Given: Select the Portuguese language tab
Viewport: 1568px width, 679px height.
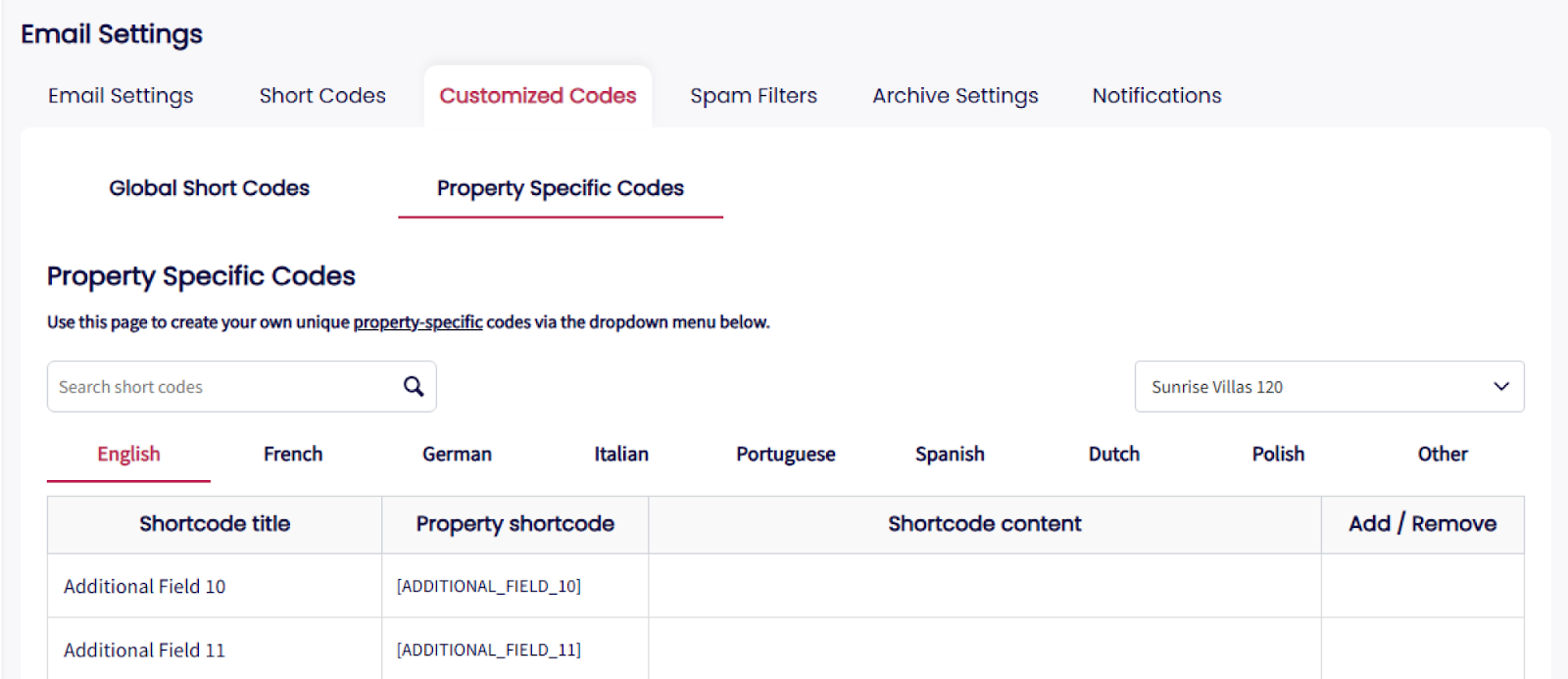Looking at the screenshot, I should [x=785, y=455].
